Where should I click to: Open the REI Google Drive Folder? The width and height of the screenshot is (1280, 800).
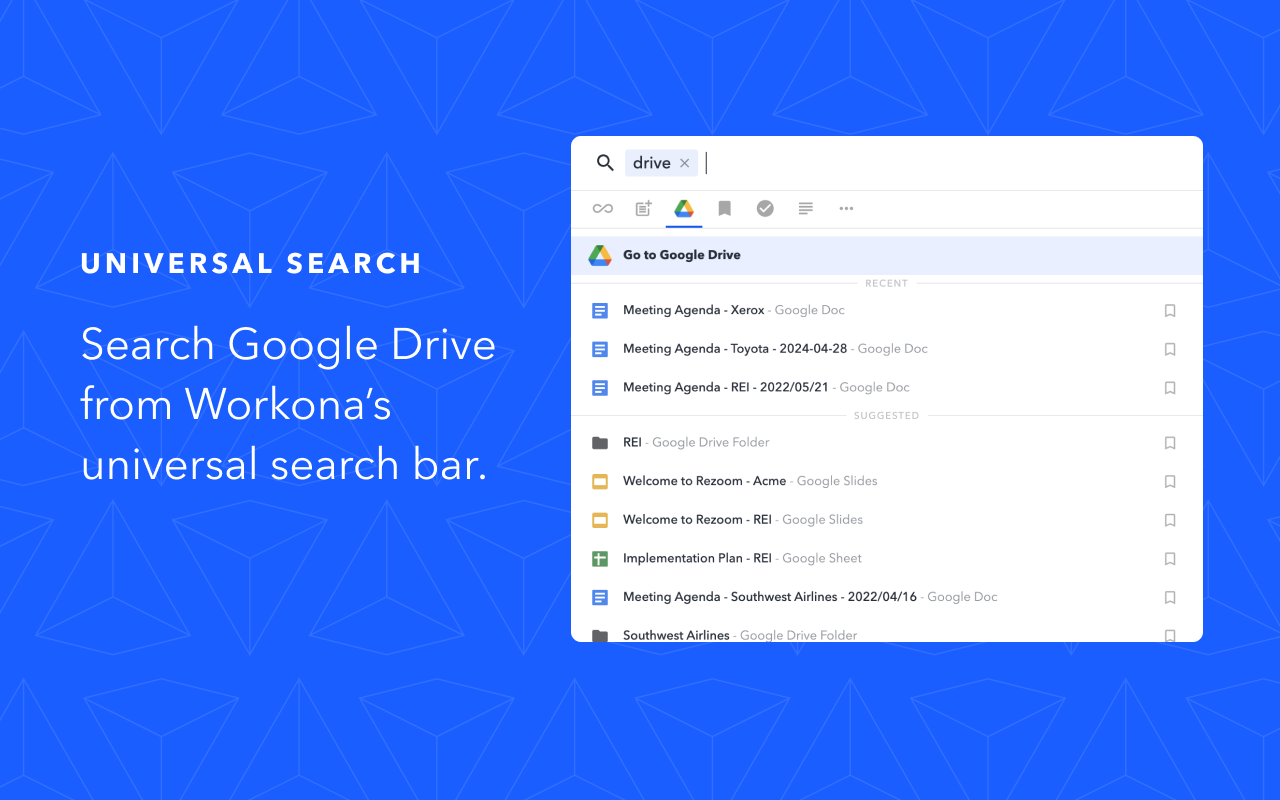[x=887, y=442]
